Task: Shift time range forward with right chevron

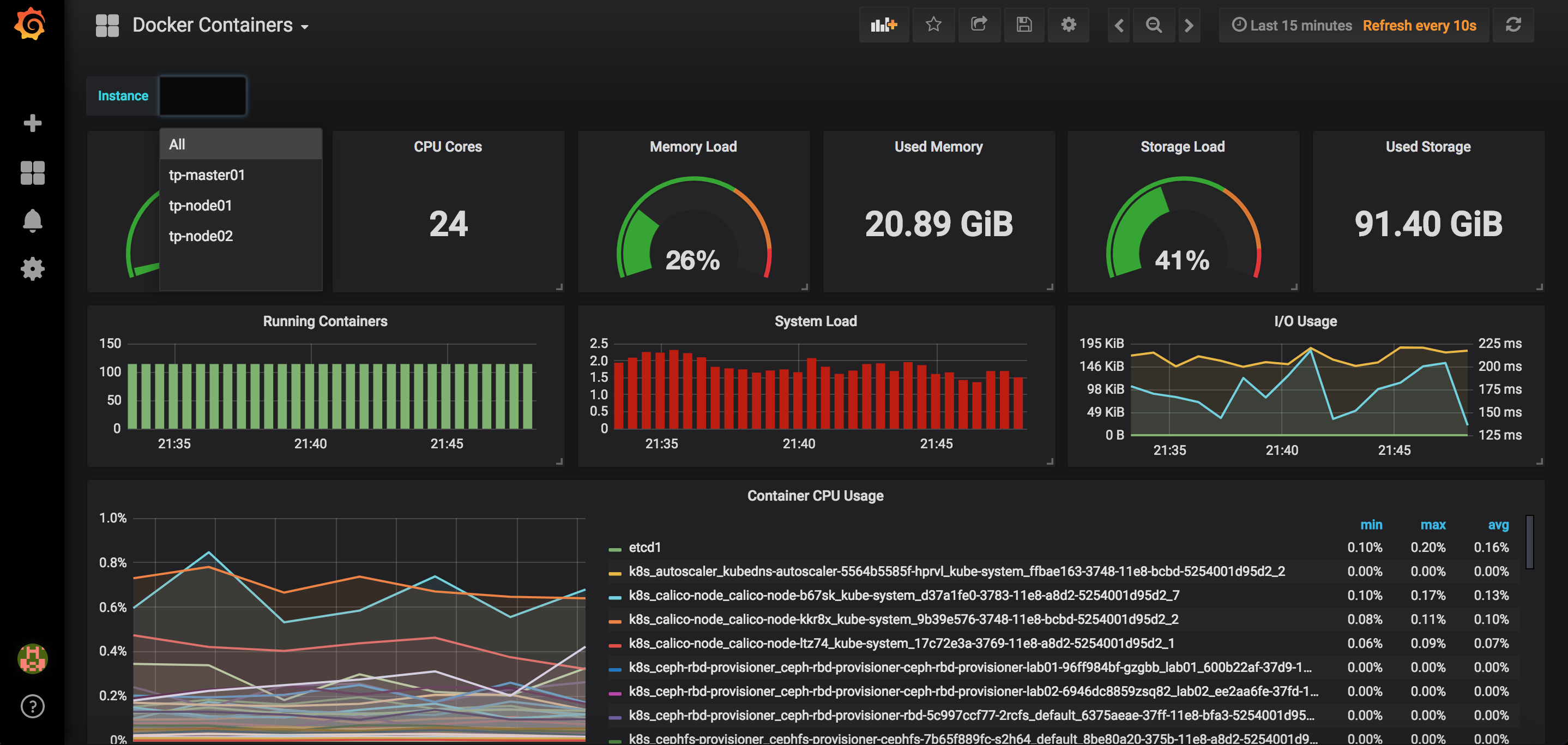Action: click(1189, 25)
